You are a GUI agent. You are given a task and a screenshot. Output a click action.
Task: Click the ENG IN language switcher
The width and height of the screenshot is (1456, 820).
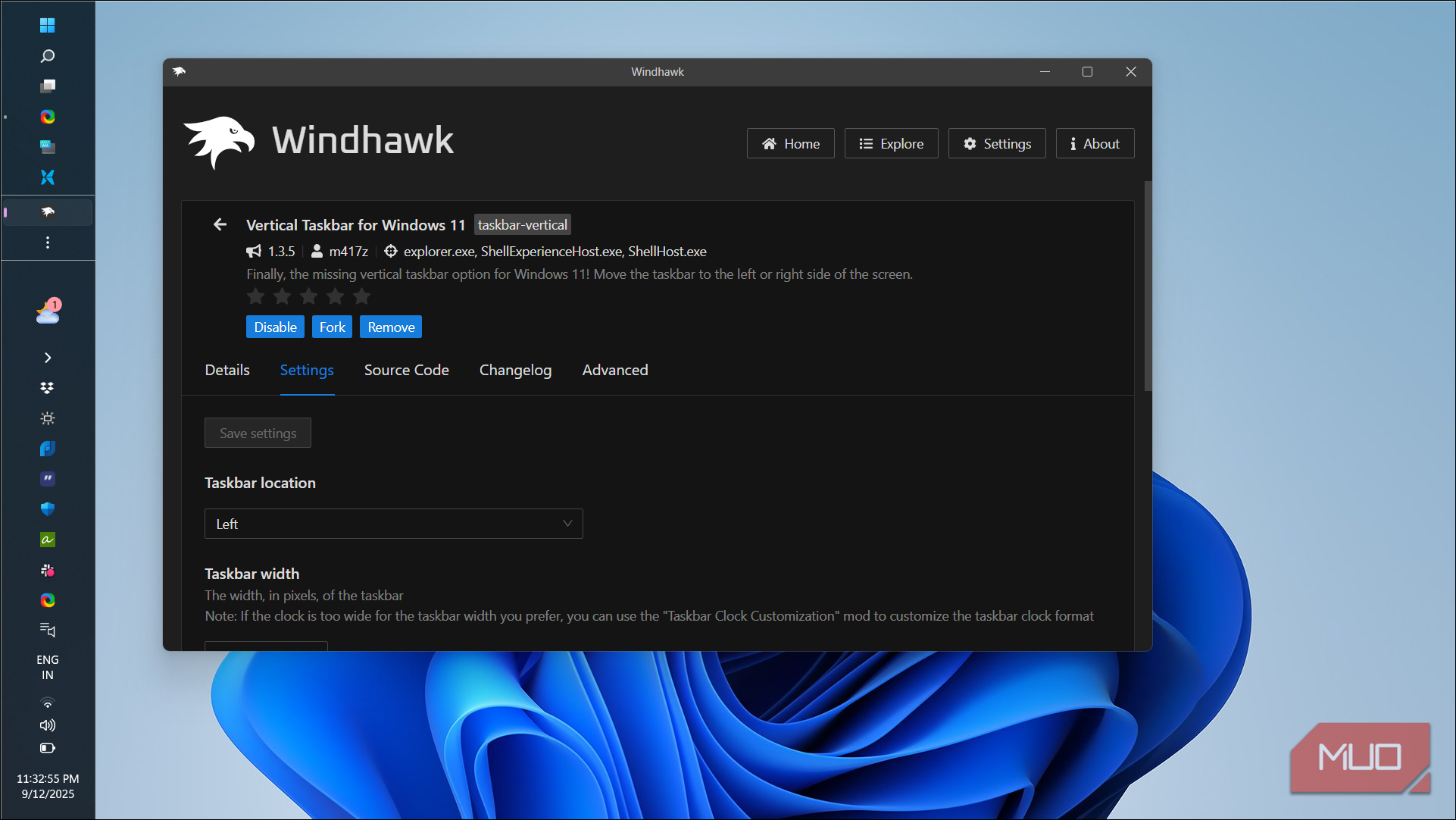[48, 666]
